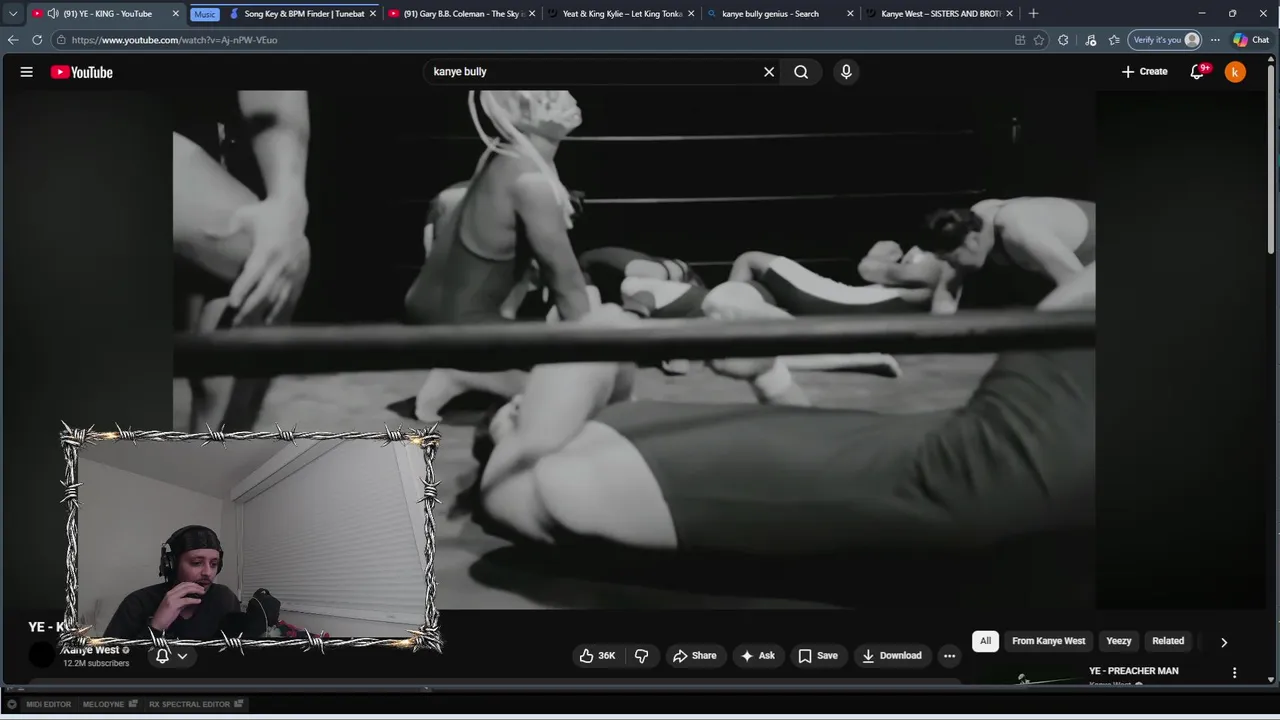Focus the YouTube search field
The width and height of the screenshot is (1280, 720).
(x=592, y=72)
